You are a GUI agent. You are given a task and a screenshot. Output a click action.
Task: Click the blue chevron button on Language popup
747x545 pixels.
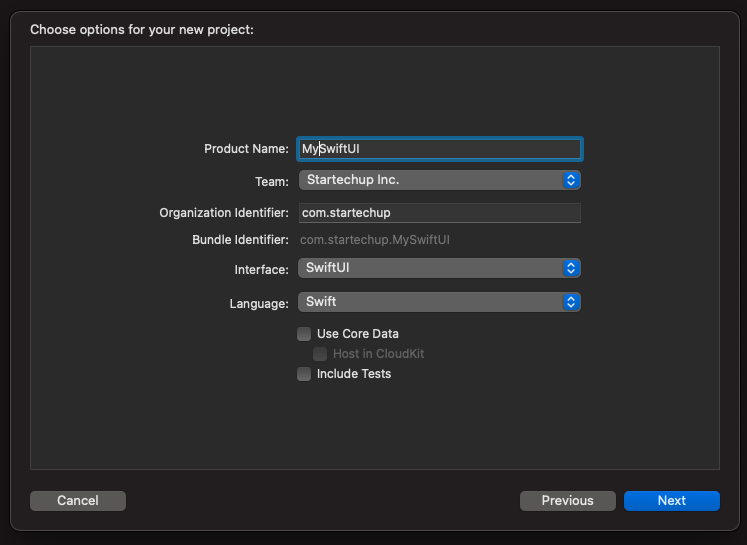click(x=571, y=302)
